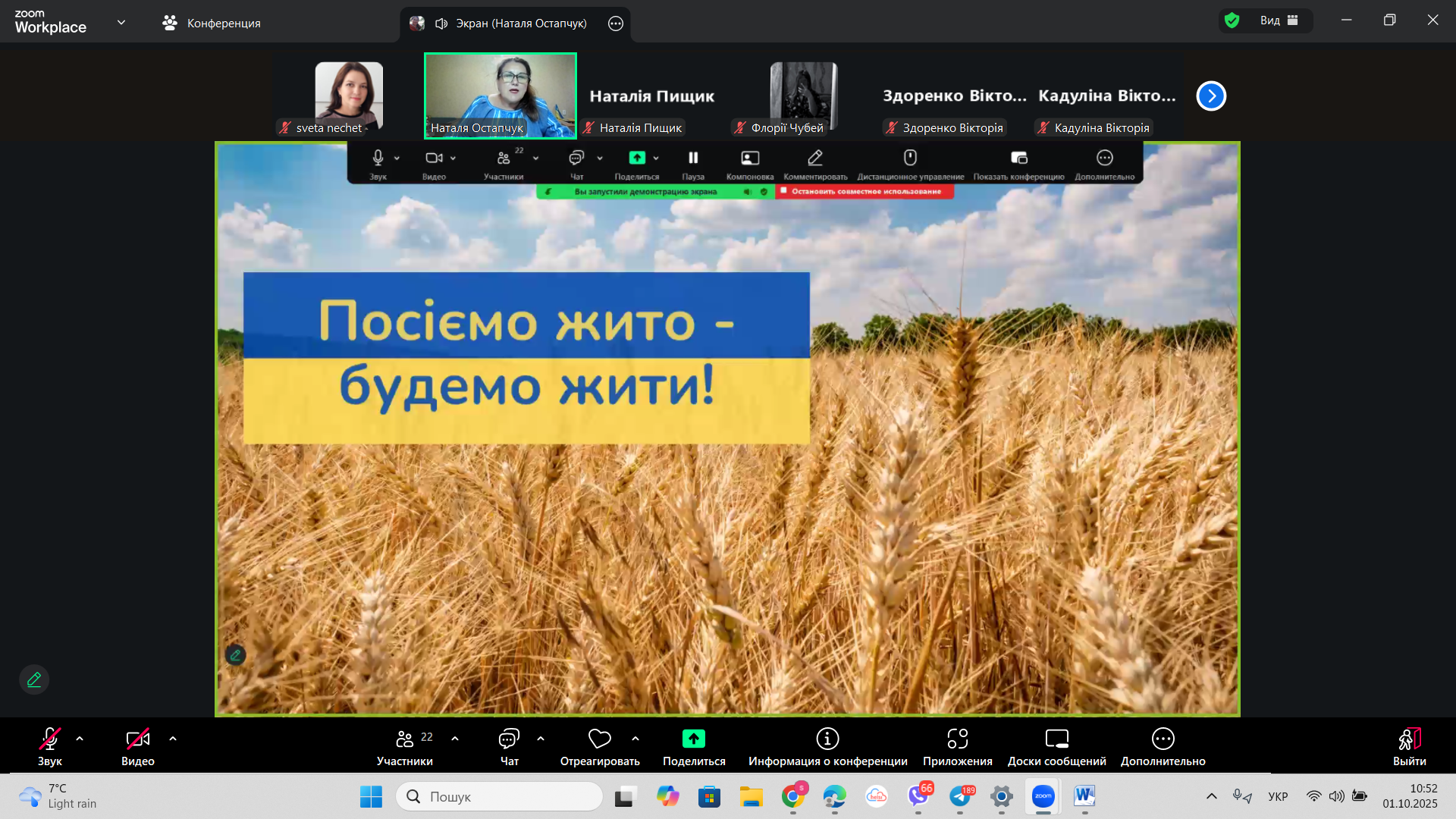Click the green Share screen button

(693, 739)
